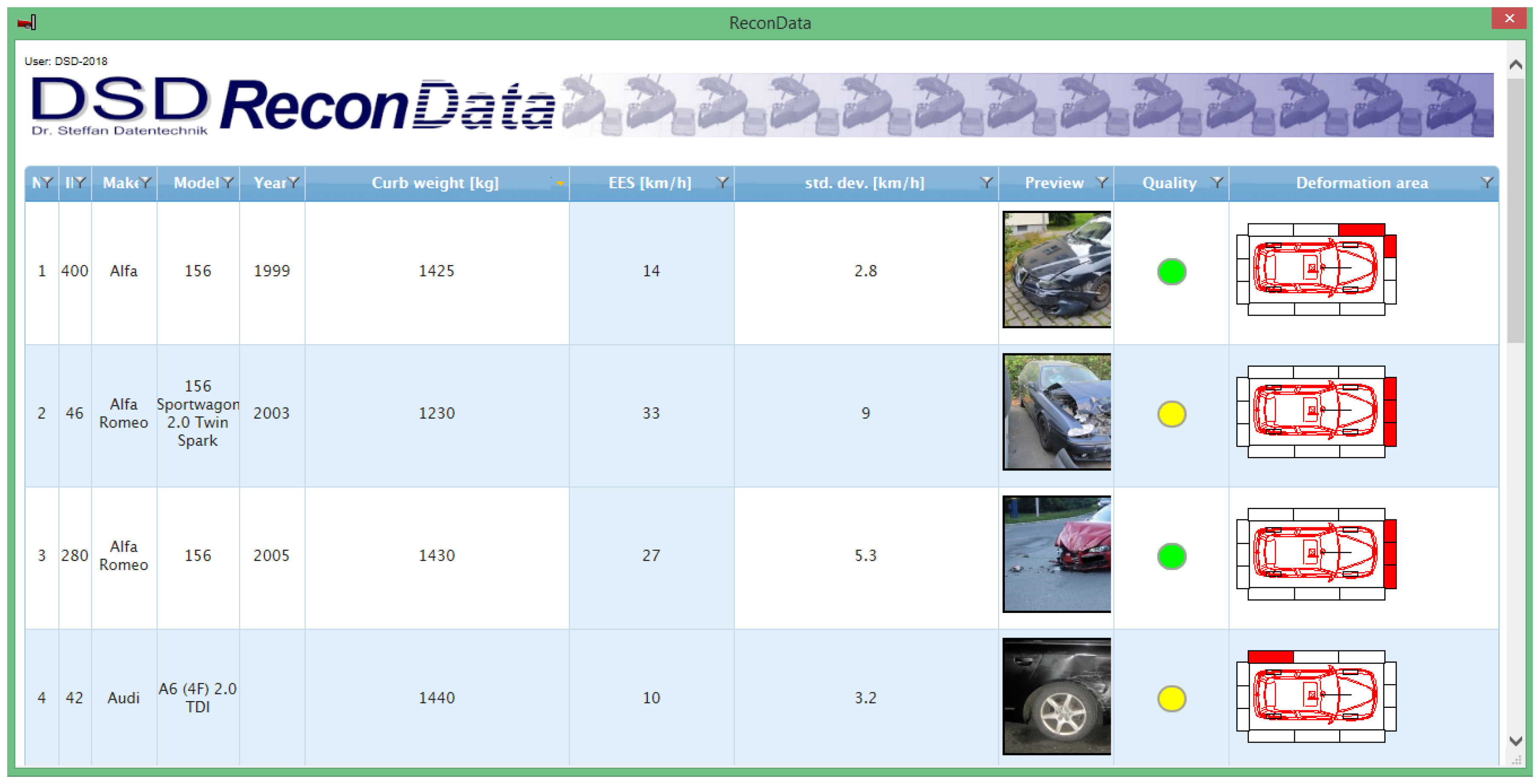This screenshot has width=1540, height=784.
Task: Open preview photo of red Alfa Romeo 156
Action: click(x=1056, y=554)
